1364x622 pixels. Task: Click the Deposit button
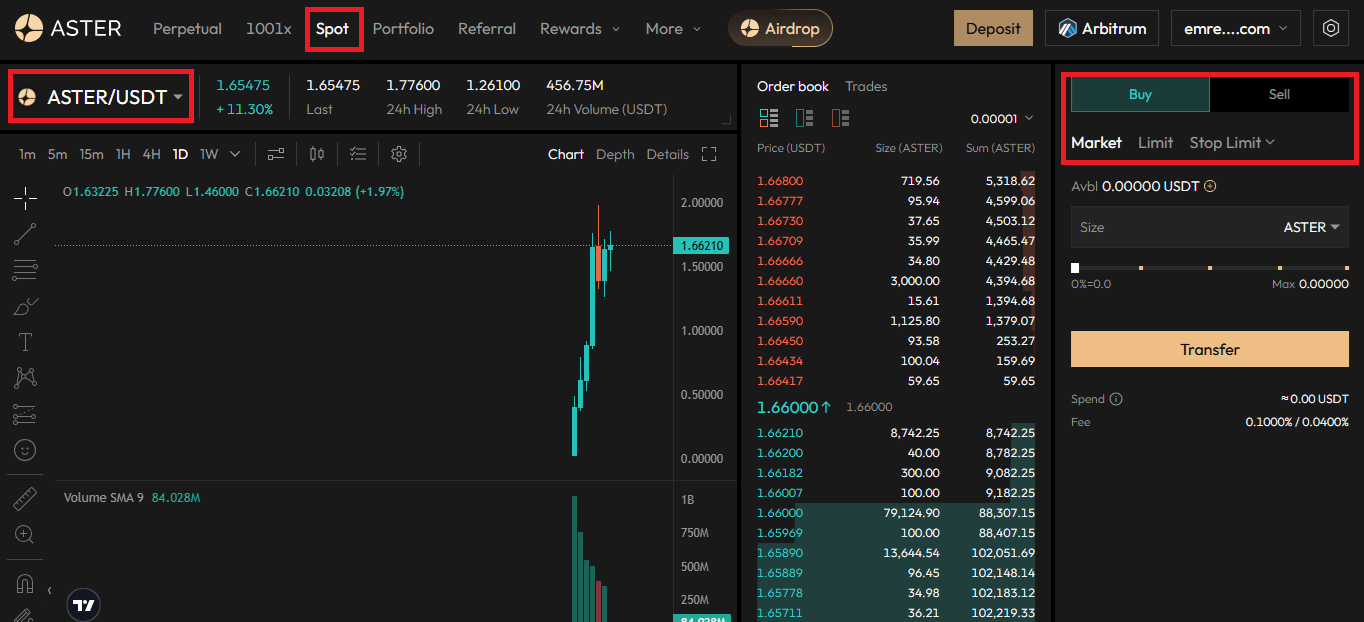click(993, 29)
